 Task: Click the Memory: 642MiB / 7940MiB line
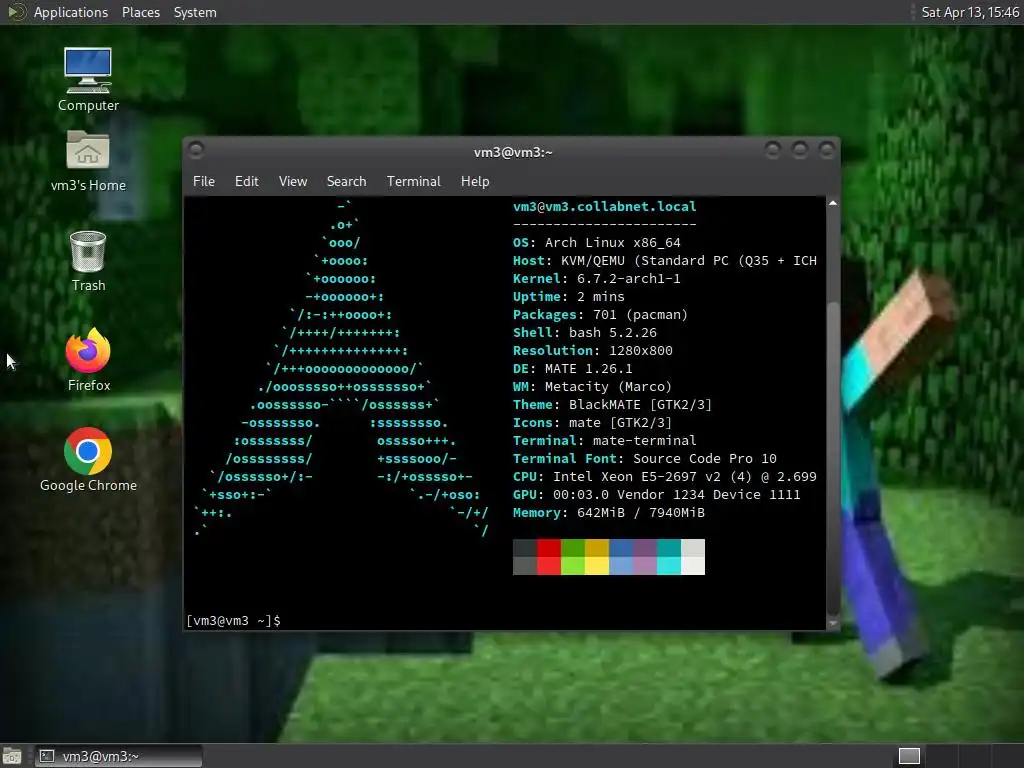click(609, 513)
